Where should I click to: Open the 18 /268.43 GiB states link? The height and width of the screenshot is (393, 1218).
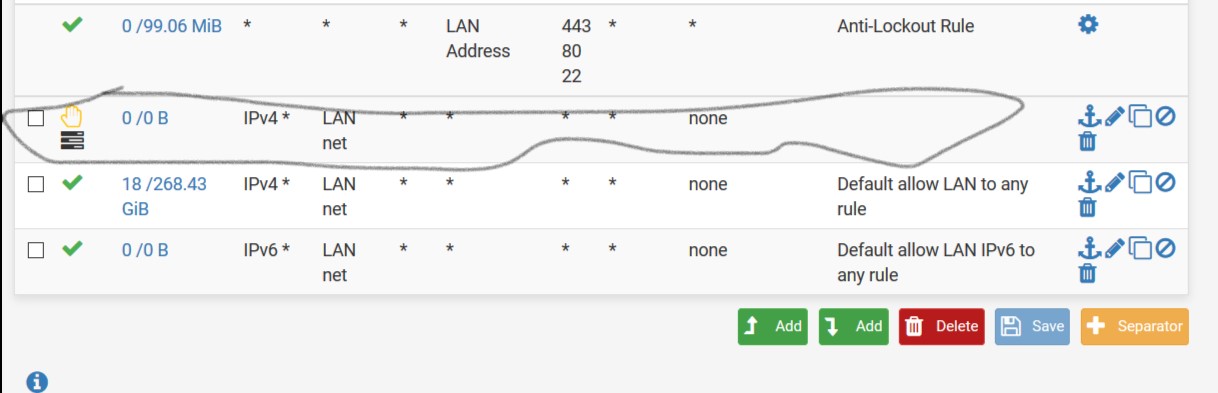pos(164,197)
